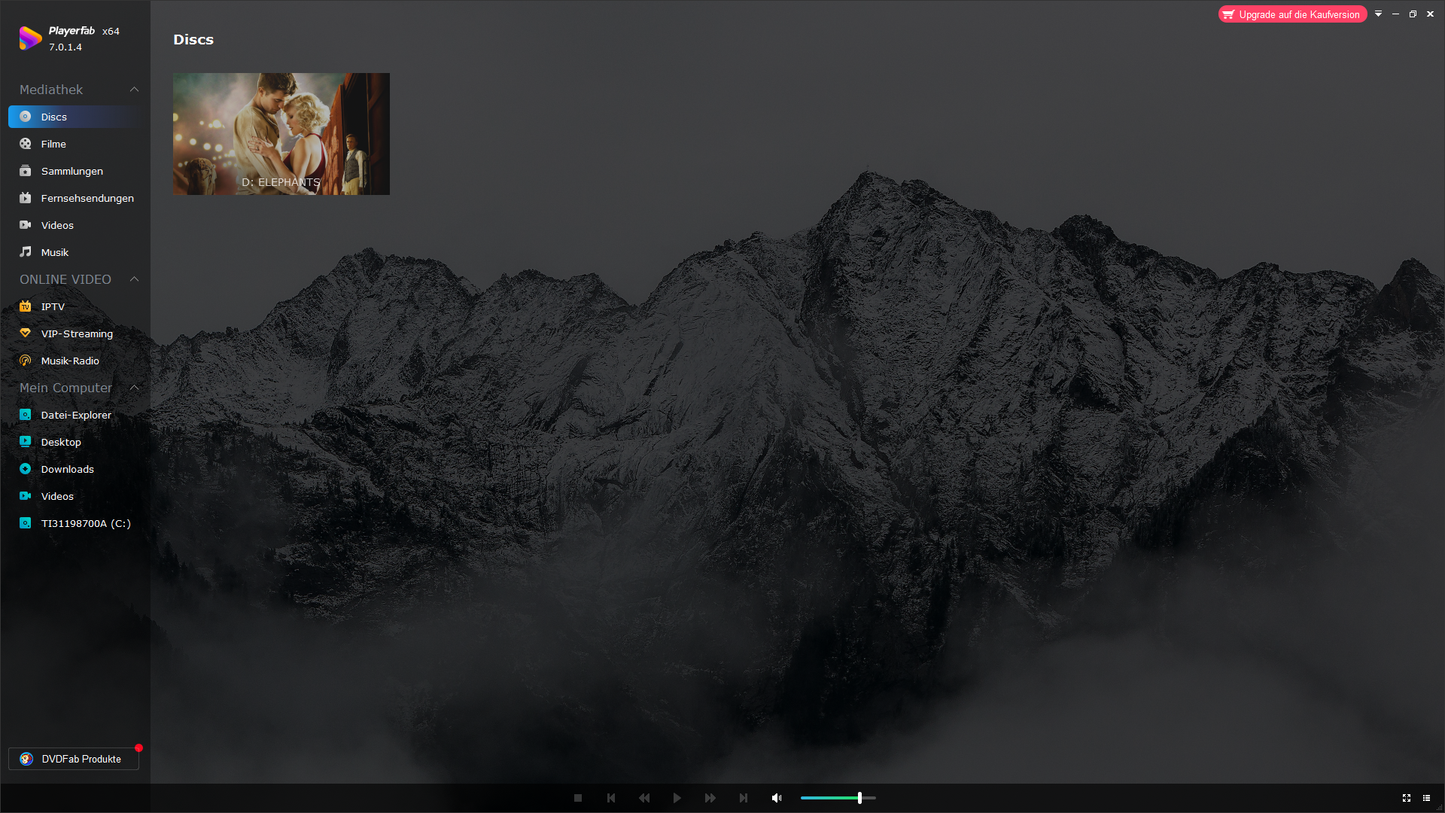1445x813 pixels.
Task: Open the DVDFab Produkte button
Action: click(73, 759)
